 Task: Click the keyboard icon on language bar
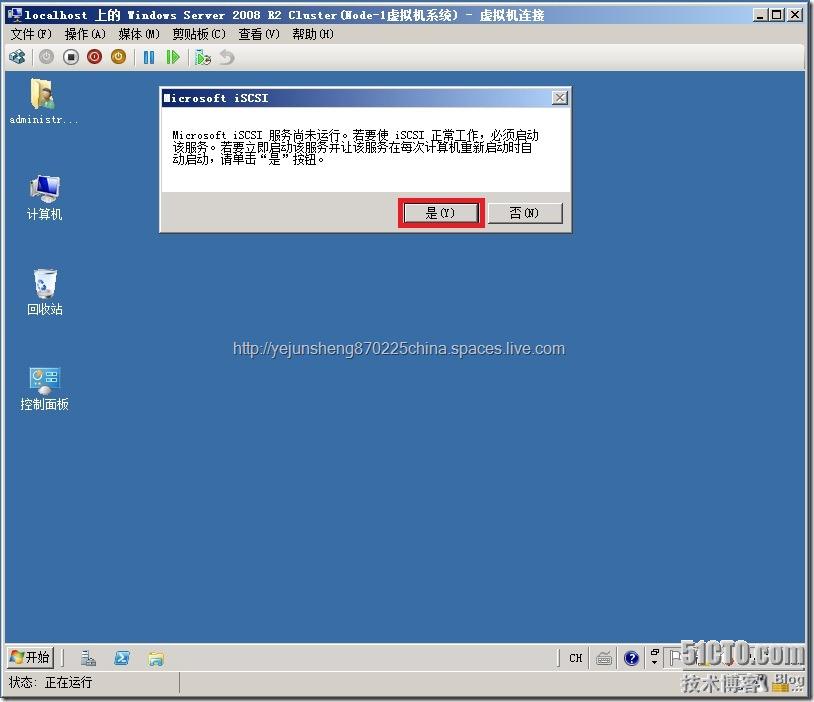point(604,658)
